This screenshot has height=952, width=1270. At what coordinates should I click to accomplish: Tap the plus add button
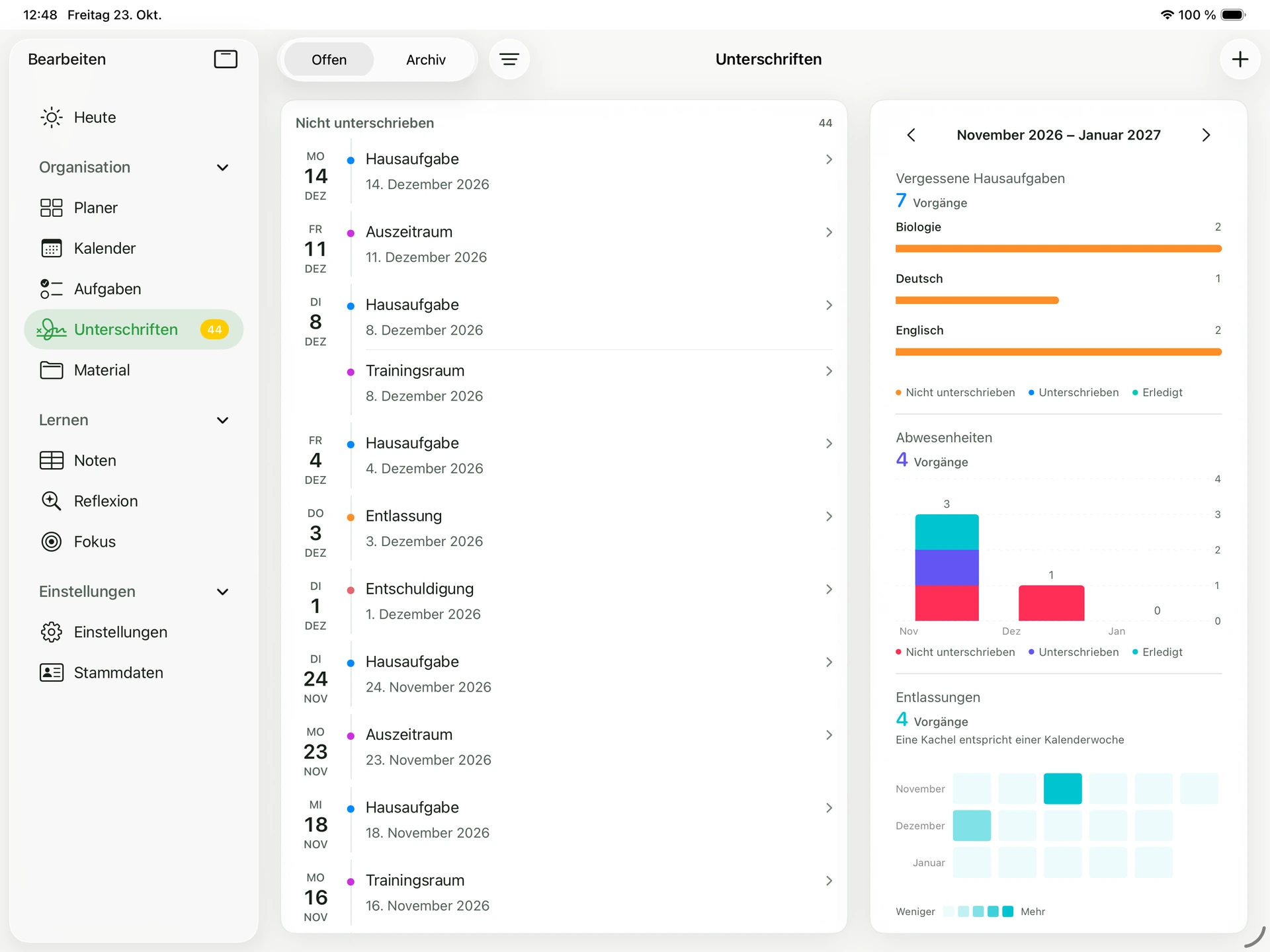[1240, 59]
